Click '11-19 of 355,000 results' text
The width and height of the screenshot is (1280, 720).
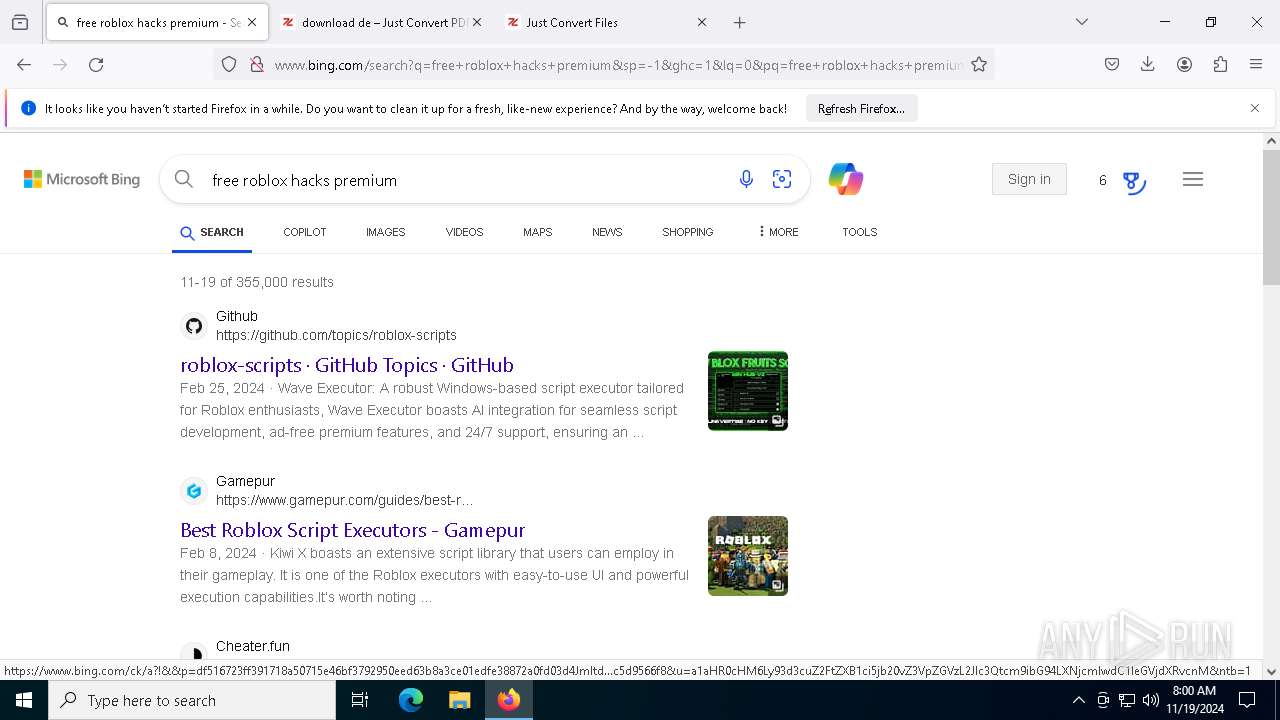pos(257,282)
